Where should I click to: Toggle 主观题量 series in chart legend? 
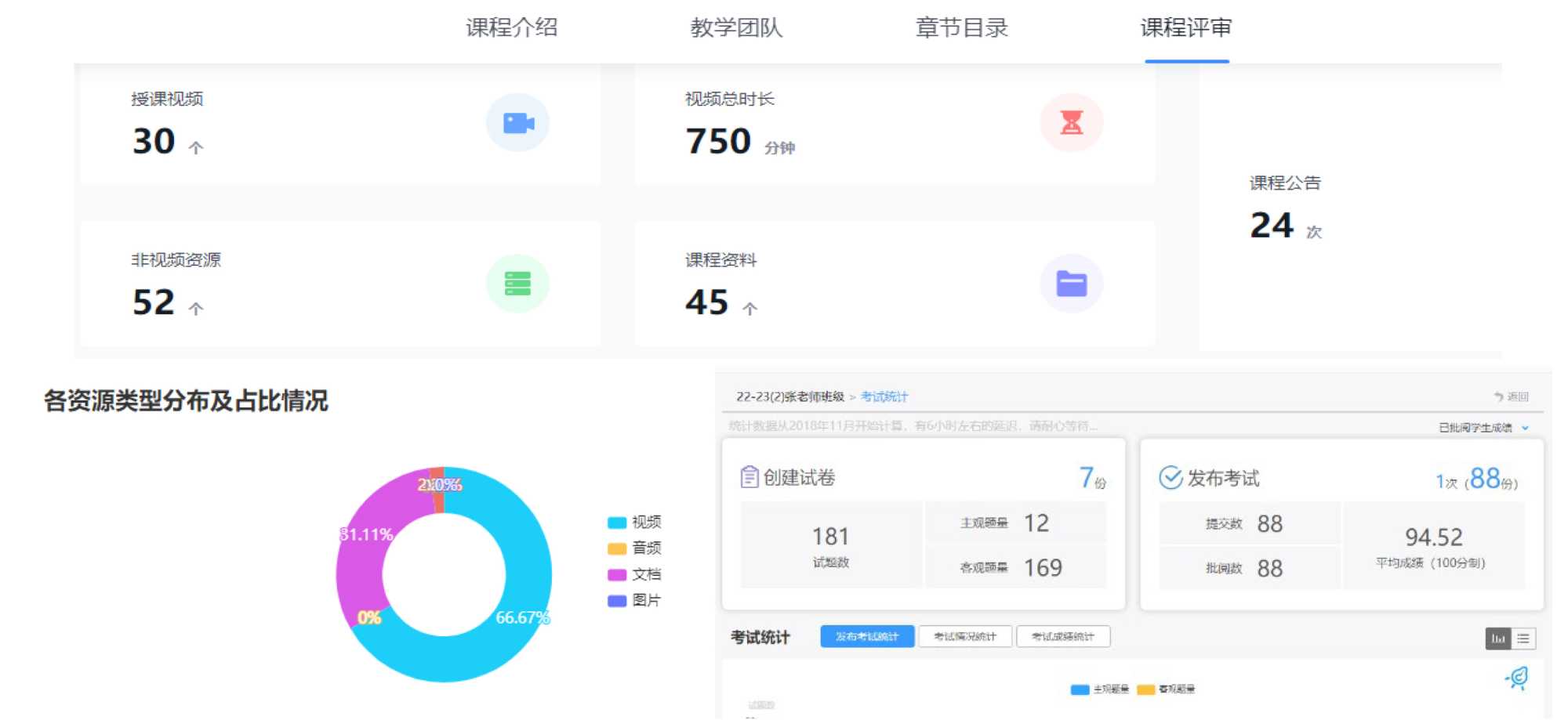pos(1100,689)
